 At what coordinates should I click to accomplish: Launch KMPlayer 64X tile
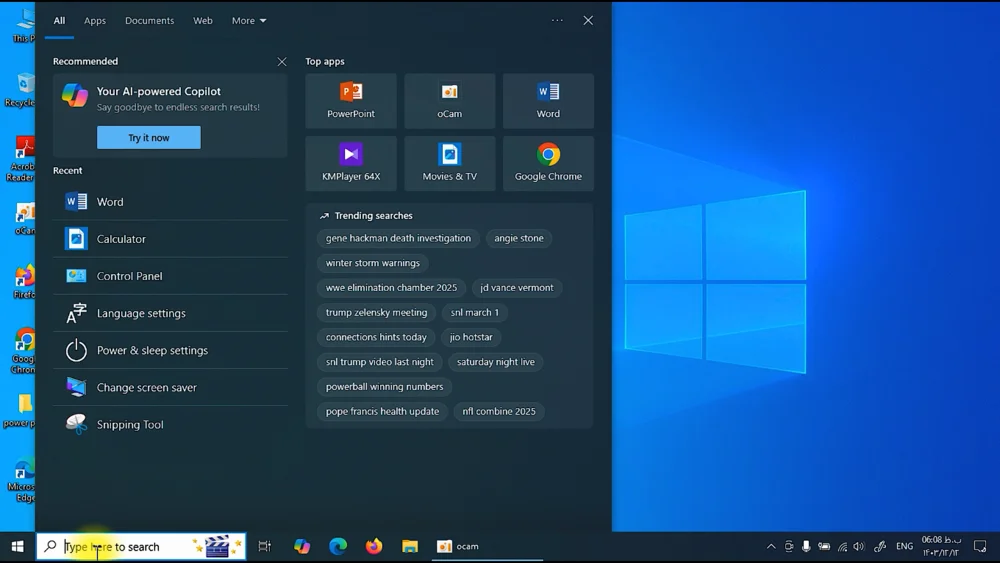coord(351,163)
